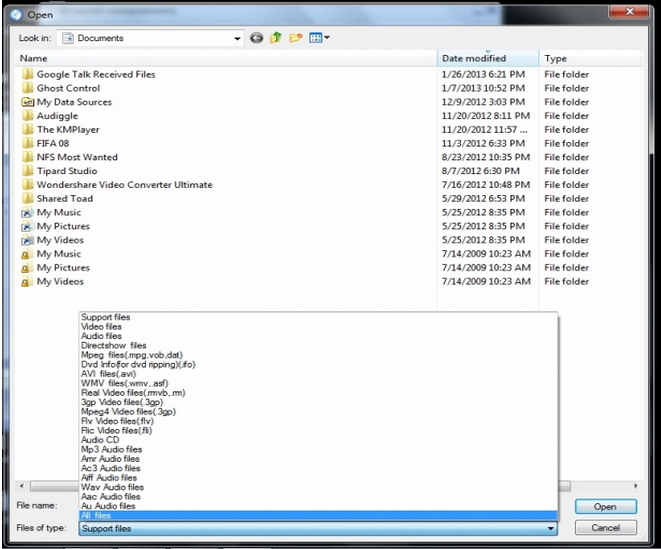The width and height of the screenshot is (661, 549).
Task: Expand the Look in Documents dropdown
Action: point(237,38)
